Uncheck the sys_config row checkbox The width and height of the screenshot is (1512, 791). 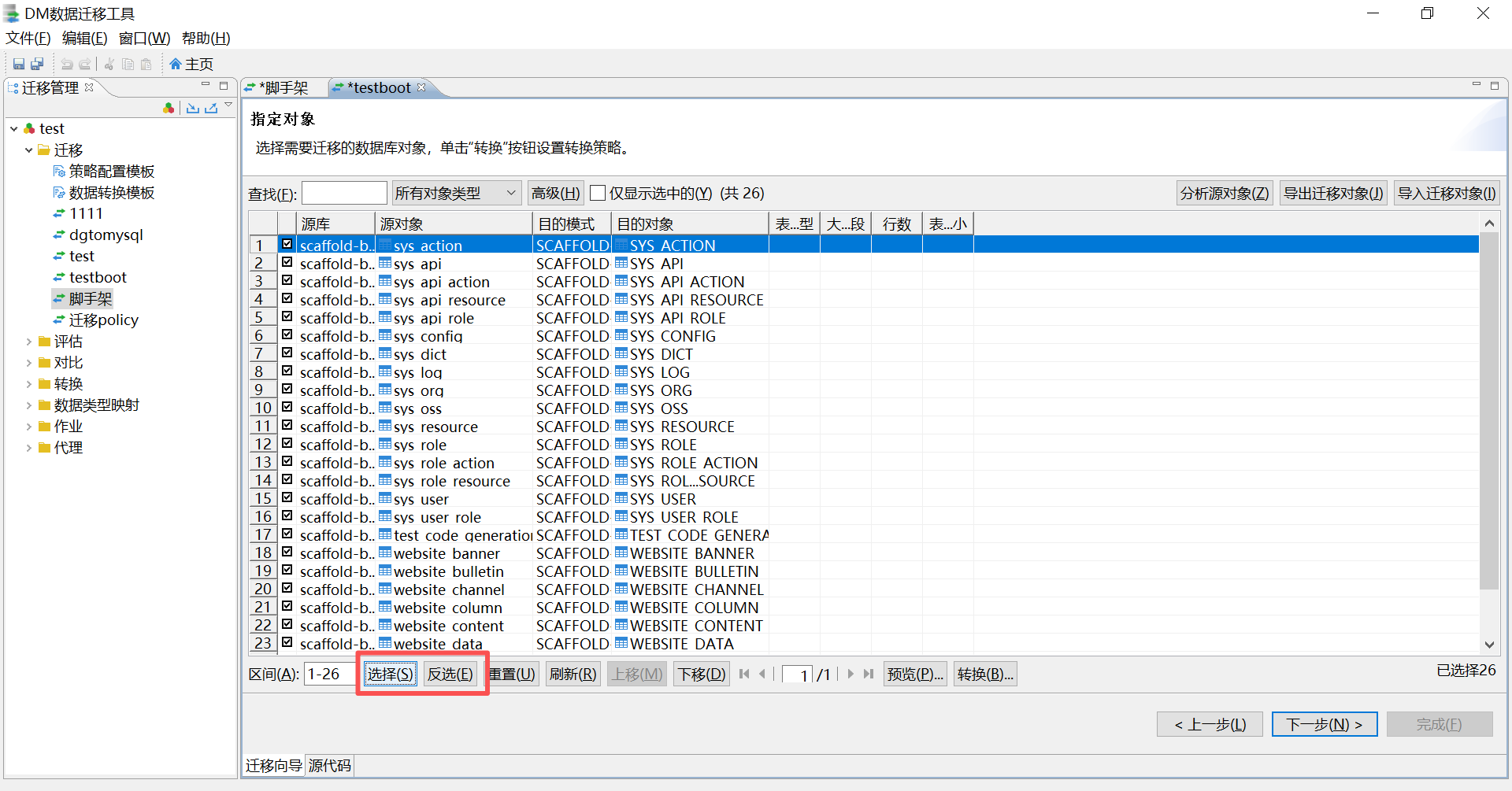point(287,335)
